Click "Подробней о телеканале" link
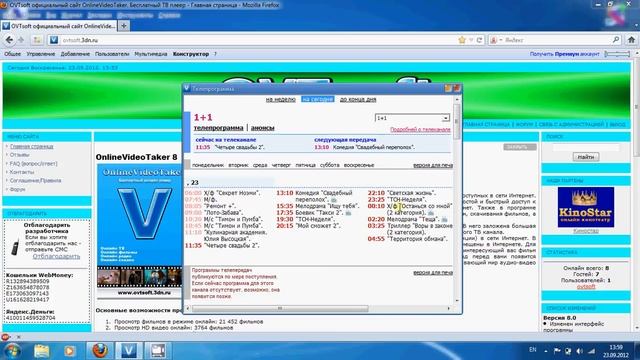Viewport: 640px width, 360px height. pyautogui.click(x=420, y=129)
